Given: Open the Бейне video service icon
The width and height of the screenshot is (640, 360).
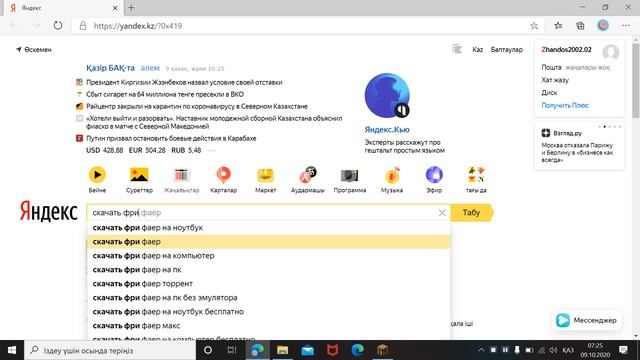Looking at the screenshot, I should tap(97, 175).
